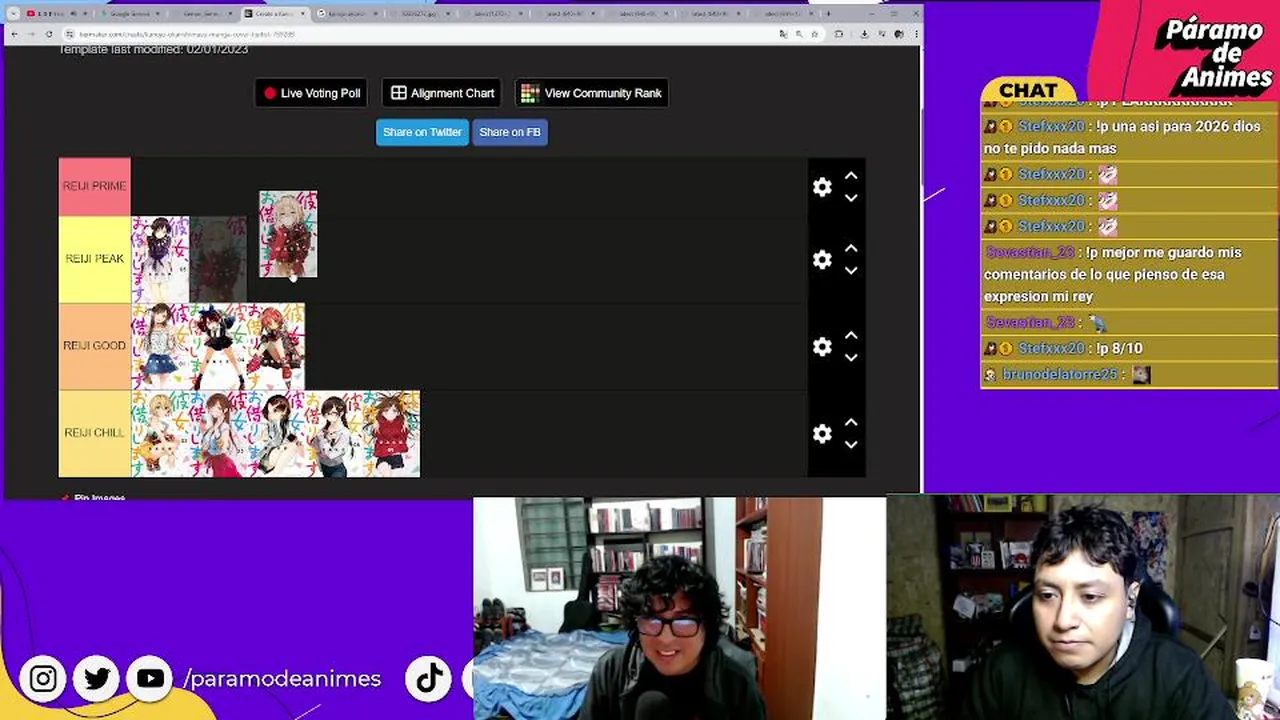Click the browser back arrow
Image resolution: width=1280 pixels, height=720 pixels.
[x=14, y=34]
